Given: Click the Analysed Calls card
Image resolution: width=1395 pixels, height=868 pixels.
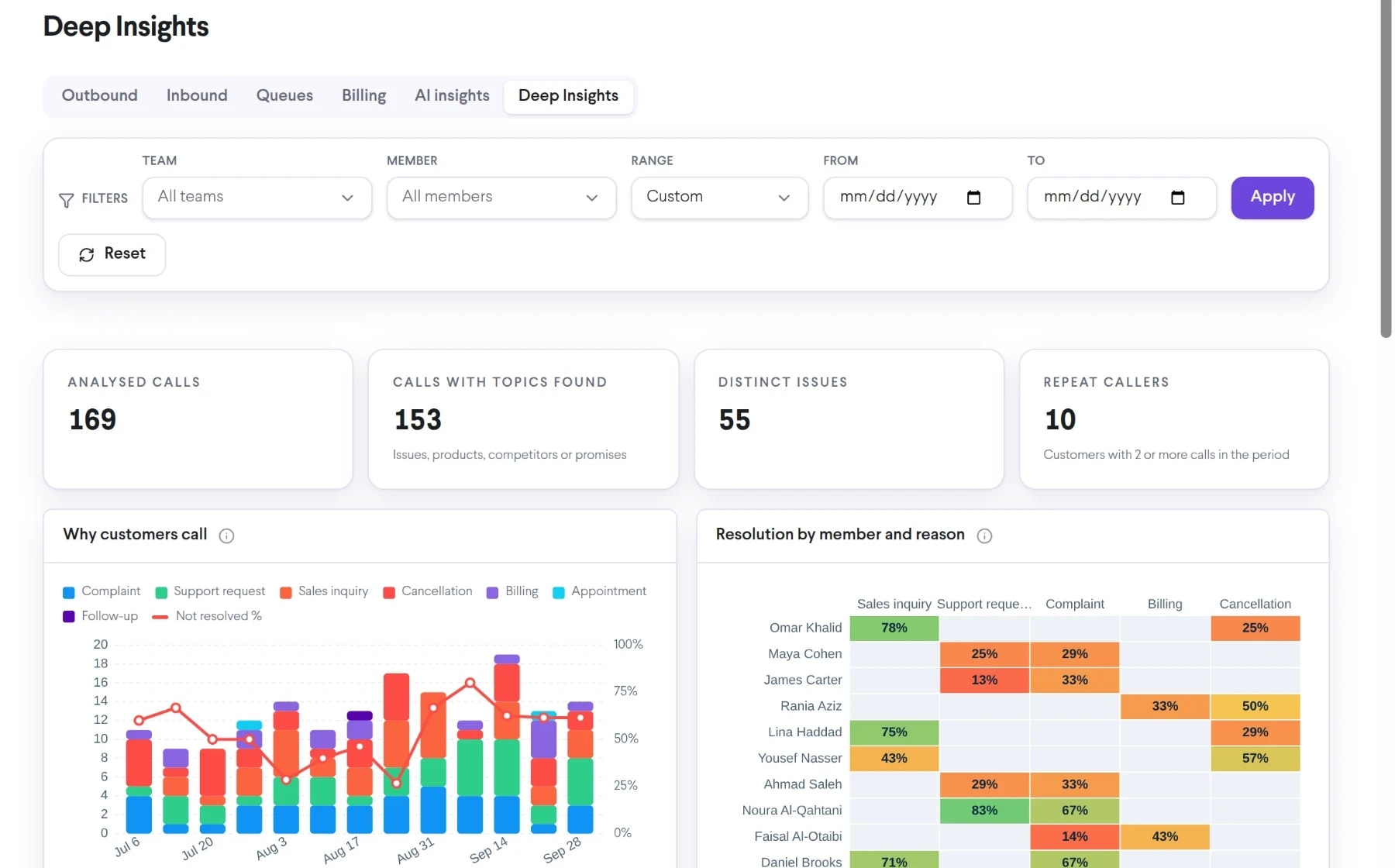Looking at the screenshot, I should tap(198, 419).
